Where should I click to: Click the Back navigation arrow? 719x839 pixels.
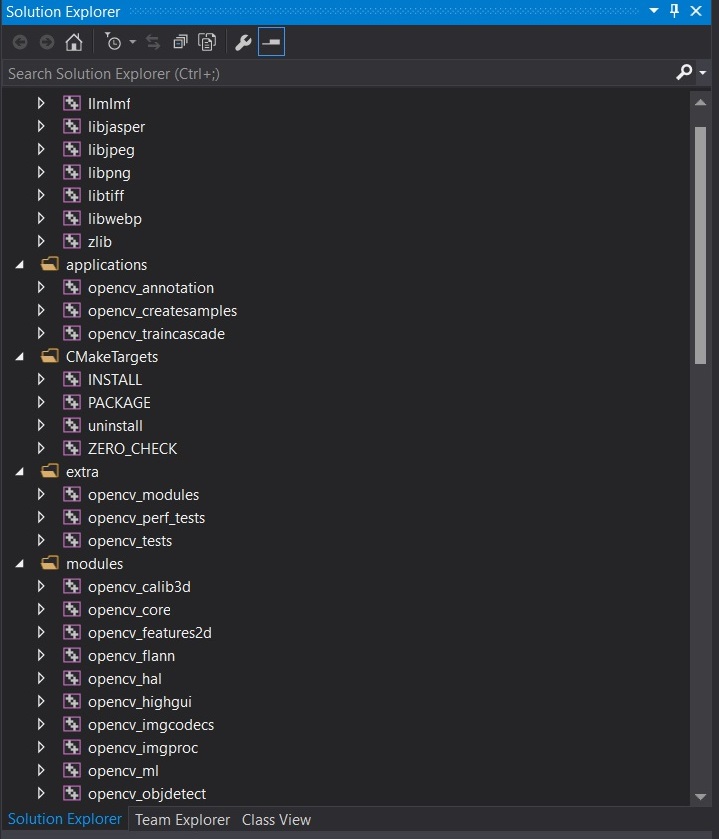click(20, 42)
